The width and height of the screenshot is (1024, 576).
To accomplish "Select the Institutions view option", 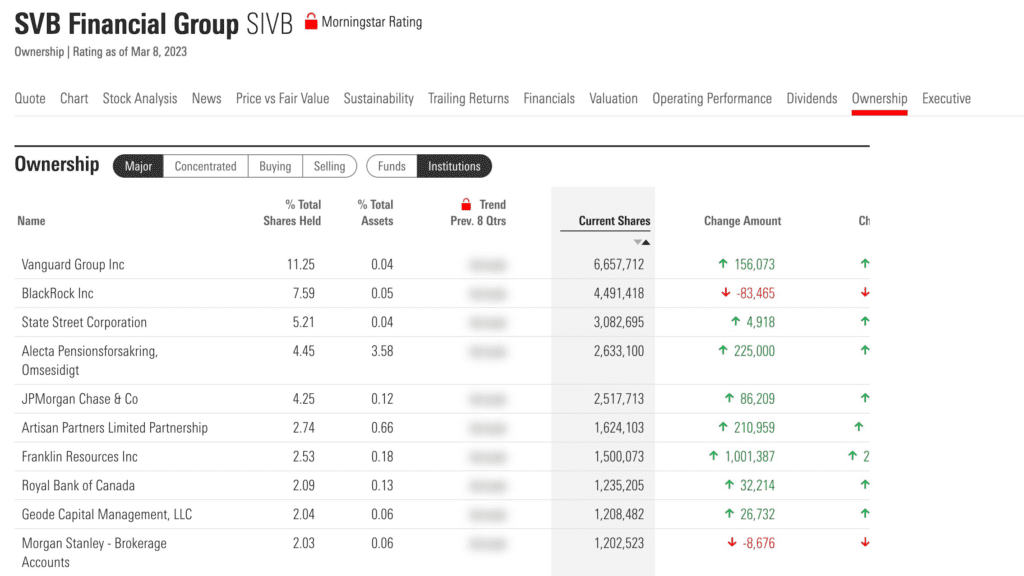I will pyautogui.click(x=454, y=166).
